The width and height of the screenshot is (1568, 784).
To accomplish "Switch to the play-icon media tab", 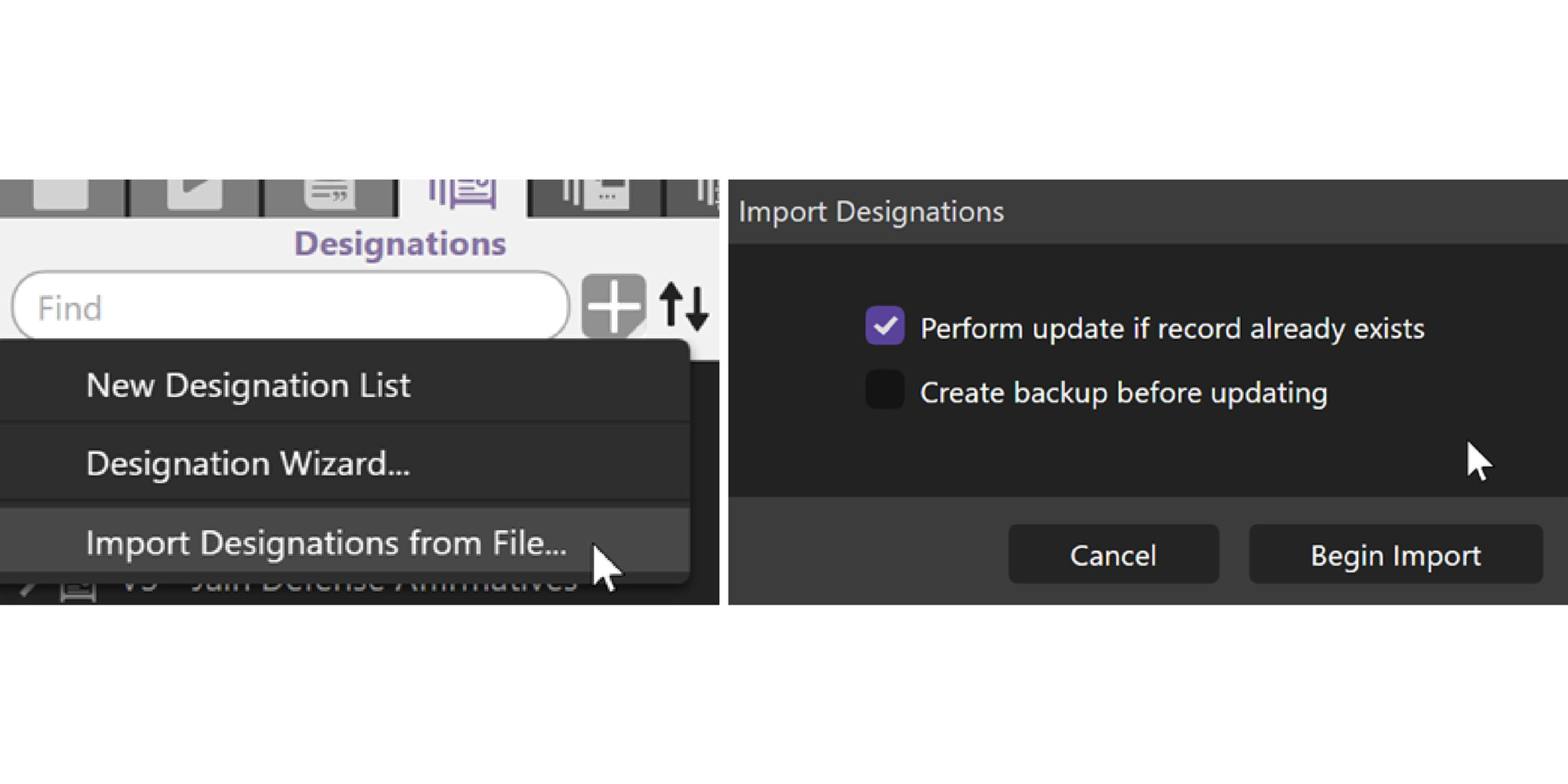I will coord(195,195).
